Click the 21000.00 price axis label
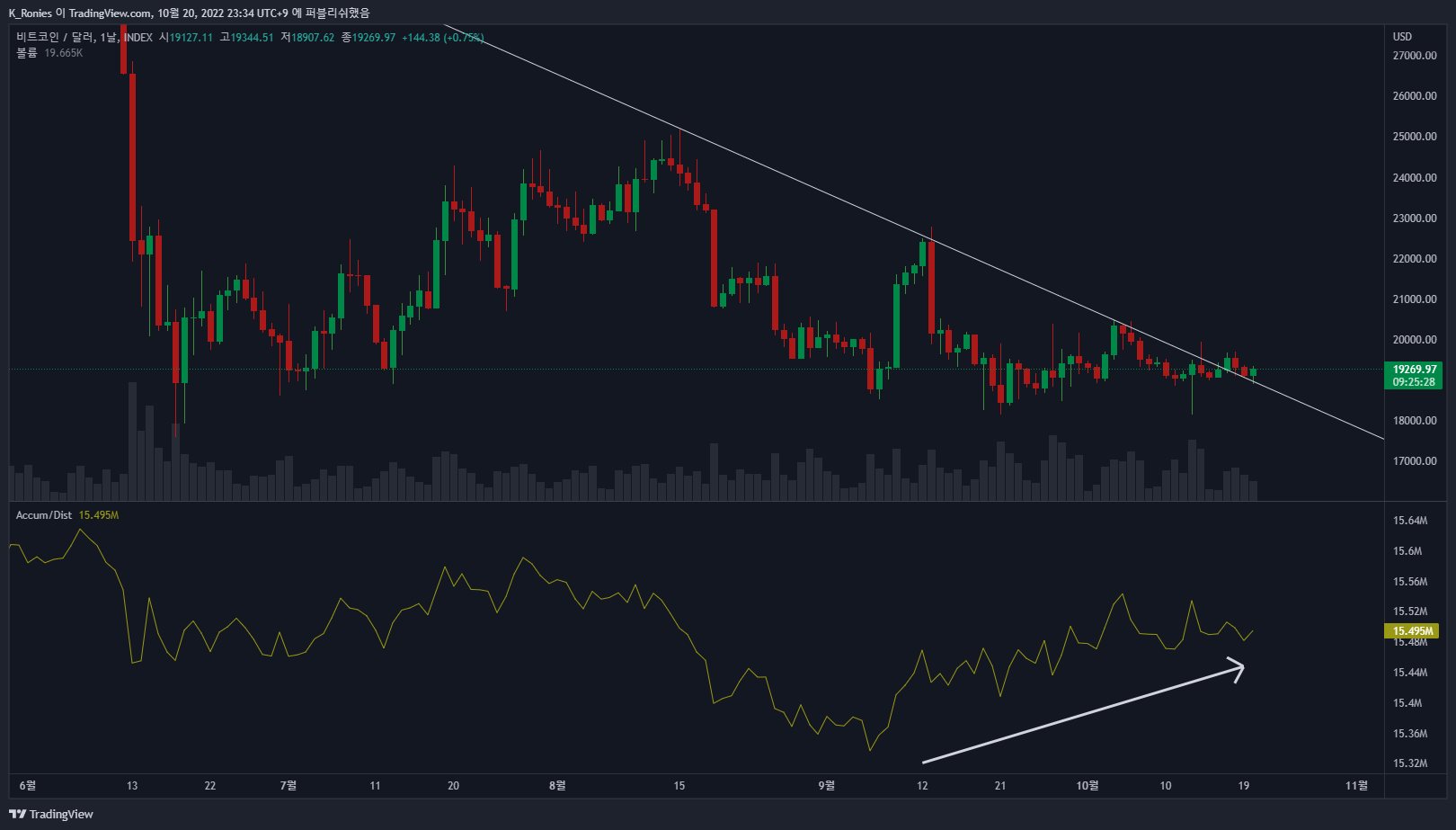The height and width of the screenshot is (830, 1456). (1415, 299)
